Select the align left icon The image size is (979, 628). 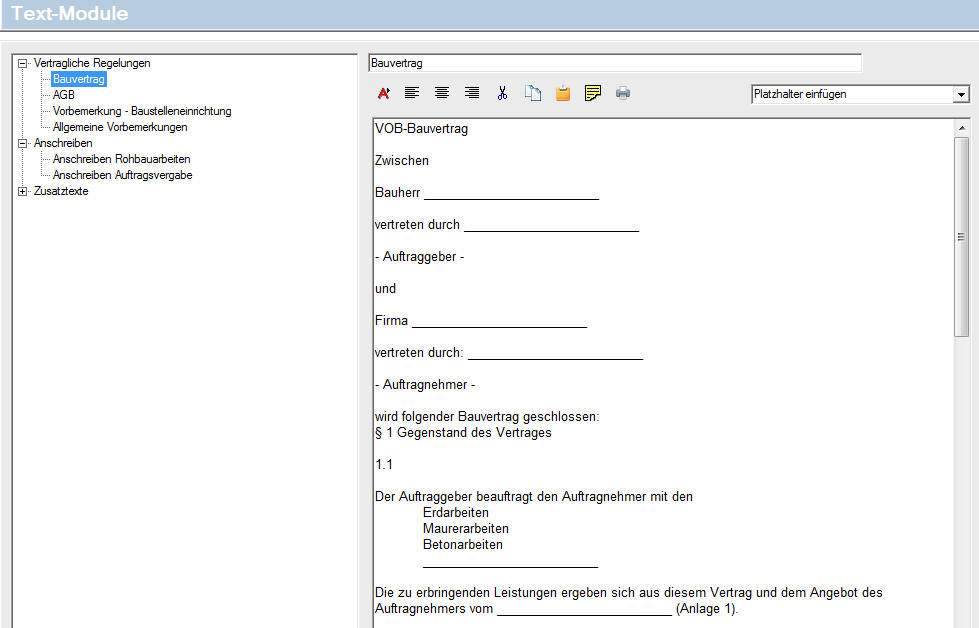coord(411,92)
